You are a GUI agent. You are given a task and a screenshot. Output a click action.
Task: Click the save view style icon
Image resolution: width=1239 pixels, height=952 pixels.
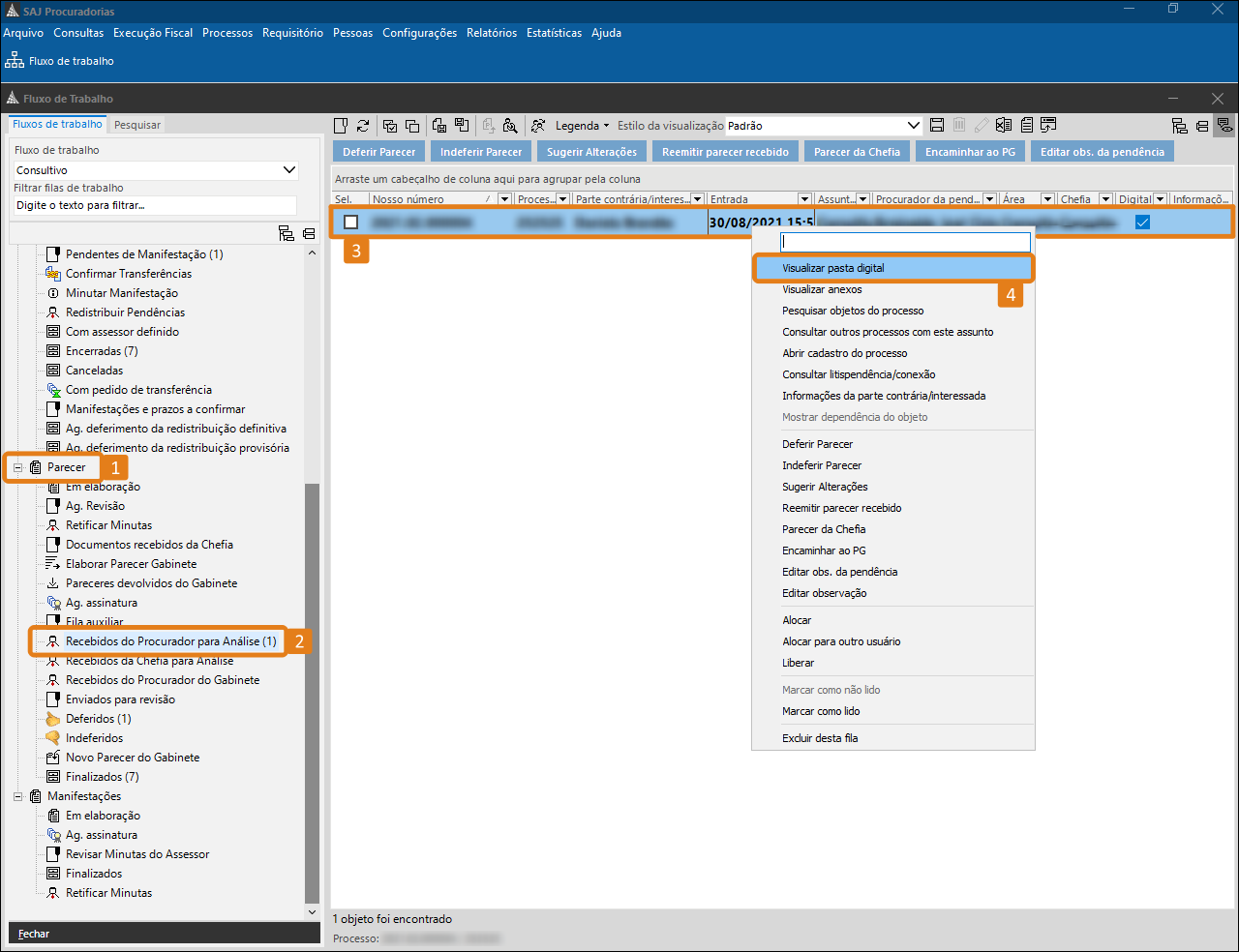point(936,126)
